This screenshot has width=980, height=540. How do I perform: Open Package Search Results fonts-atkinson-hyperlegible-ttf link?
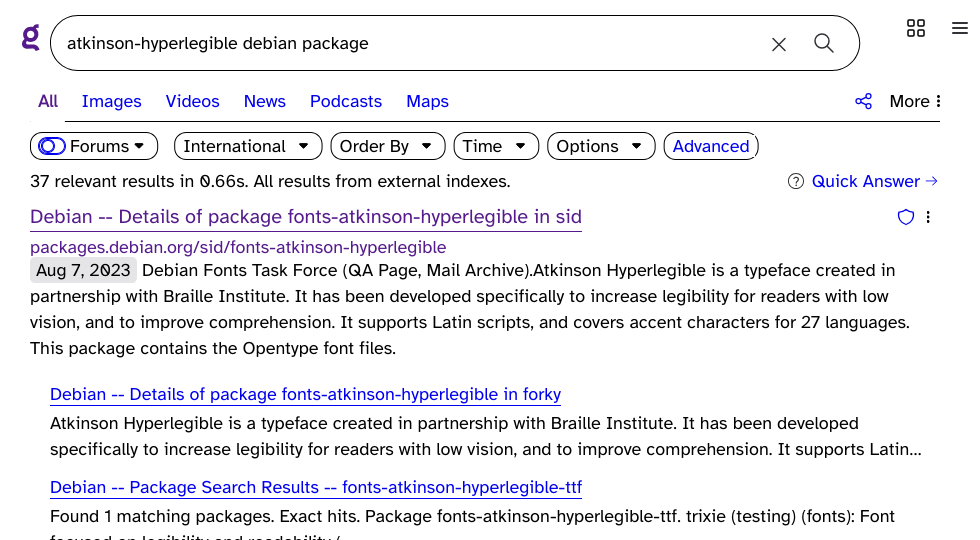[316, 488]
